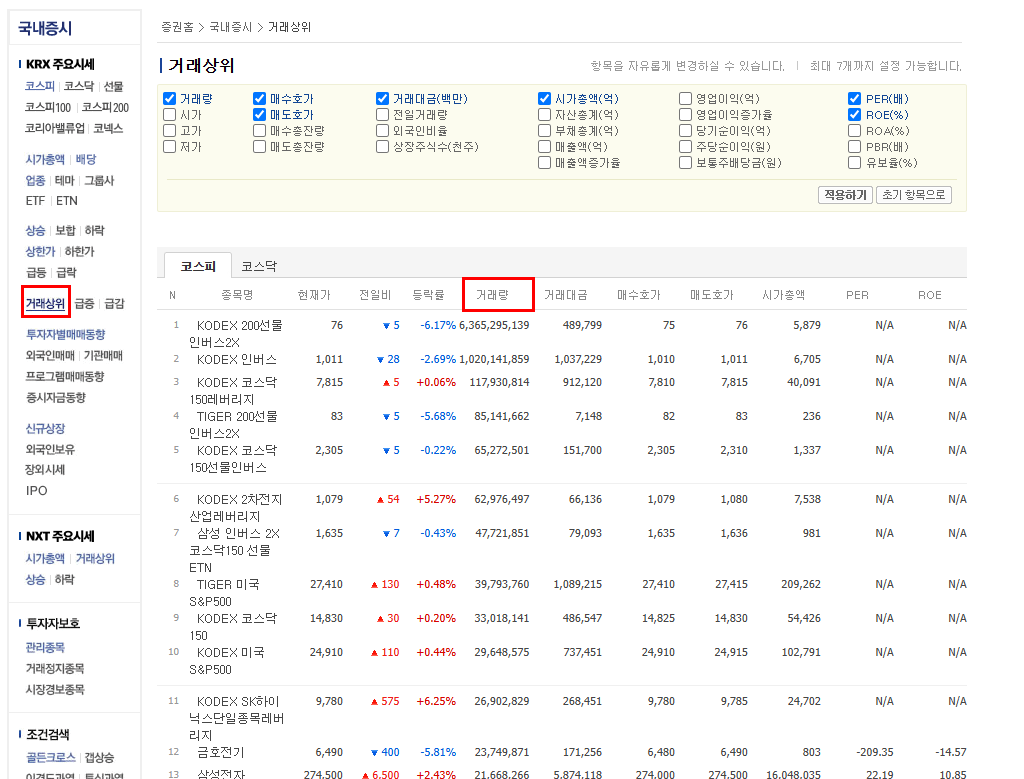Image resolution: width=1024 pixels, height=779 pixels.
Task: Enable the ROA(%) checkbox
Action: 855,131
